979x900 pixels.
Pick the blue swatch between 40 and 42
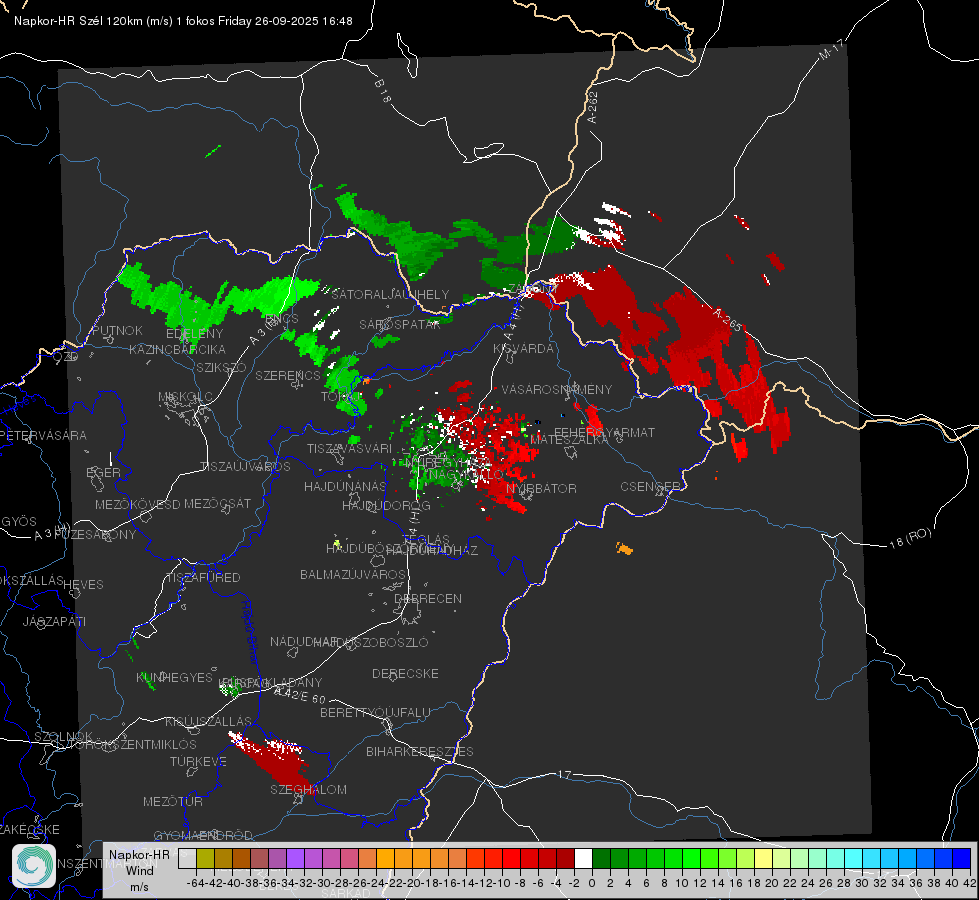pos(962,858)
